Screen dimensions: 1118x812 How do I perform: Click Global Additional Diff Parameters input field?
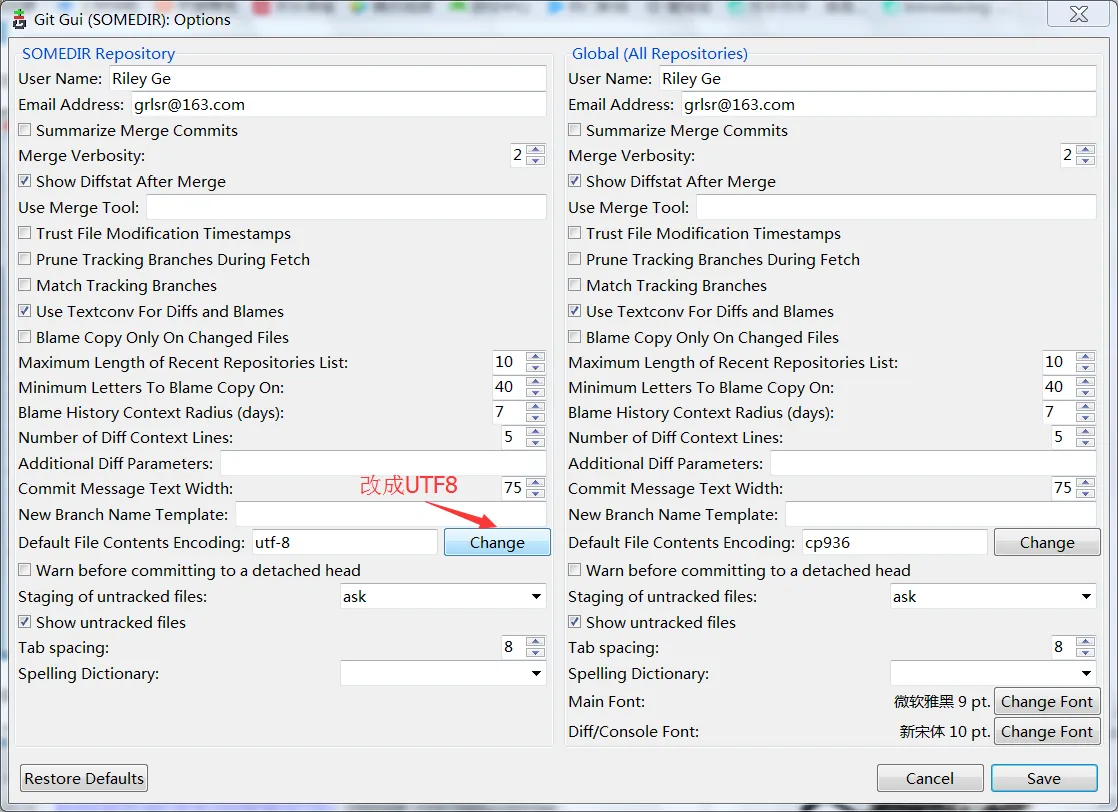click(933, 463)
